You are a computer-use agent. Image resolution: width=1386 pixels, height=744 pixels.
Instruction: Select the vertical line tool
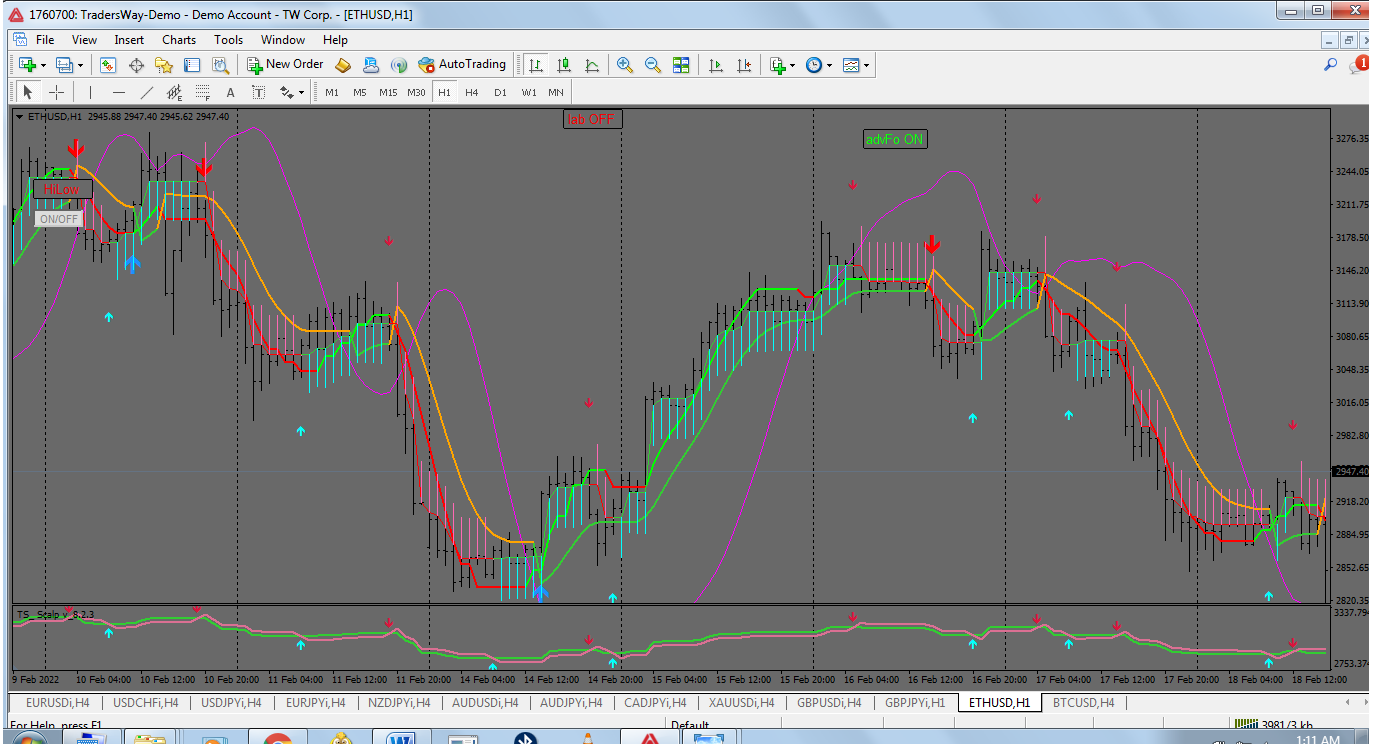(90, 92)
